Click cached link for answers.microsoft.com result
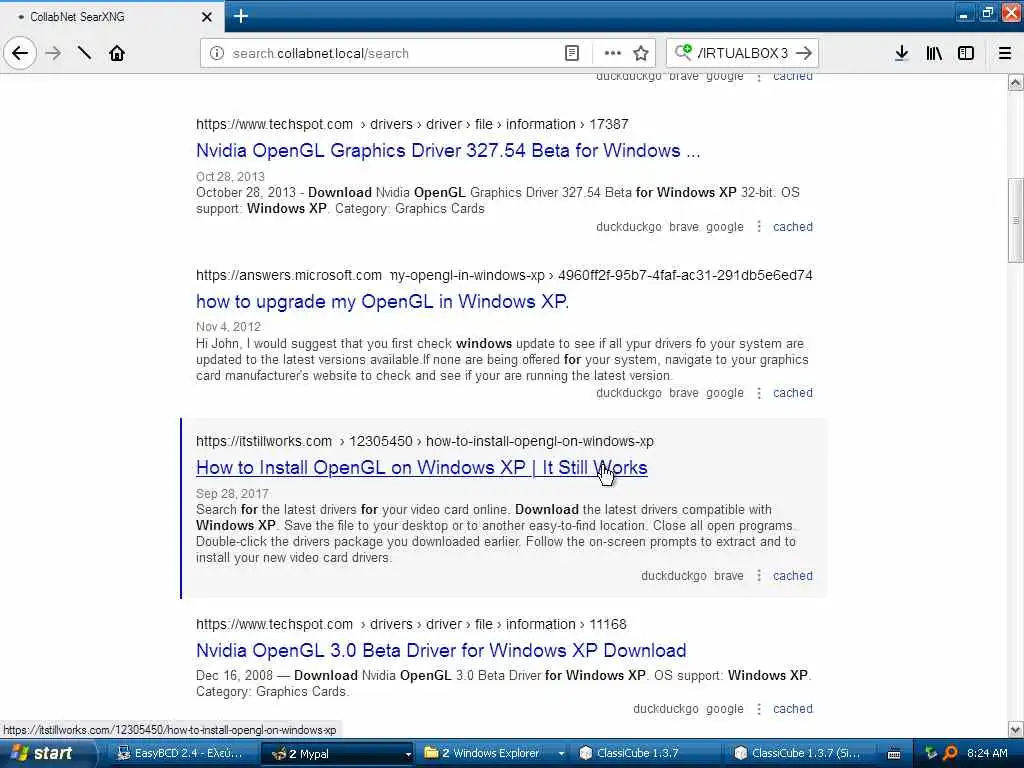Viewport: 1024px width, 768px height. 793,392
